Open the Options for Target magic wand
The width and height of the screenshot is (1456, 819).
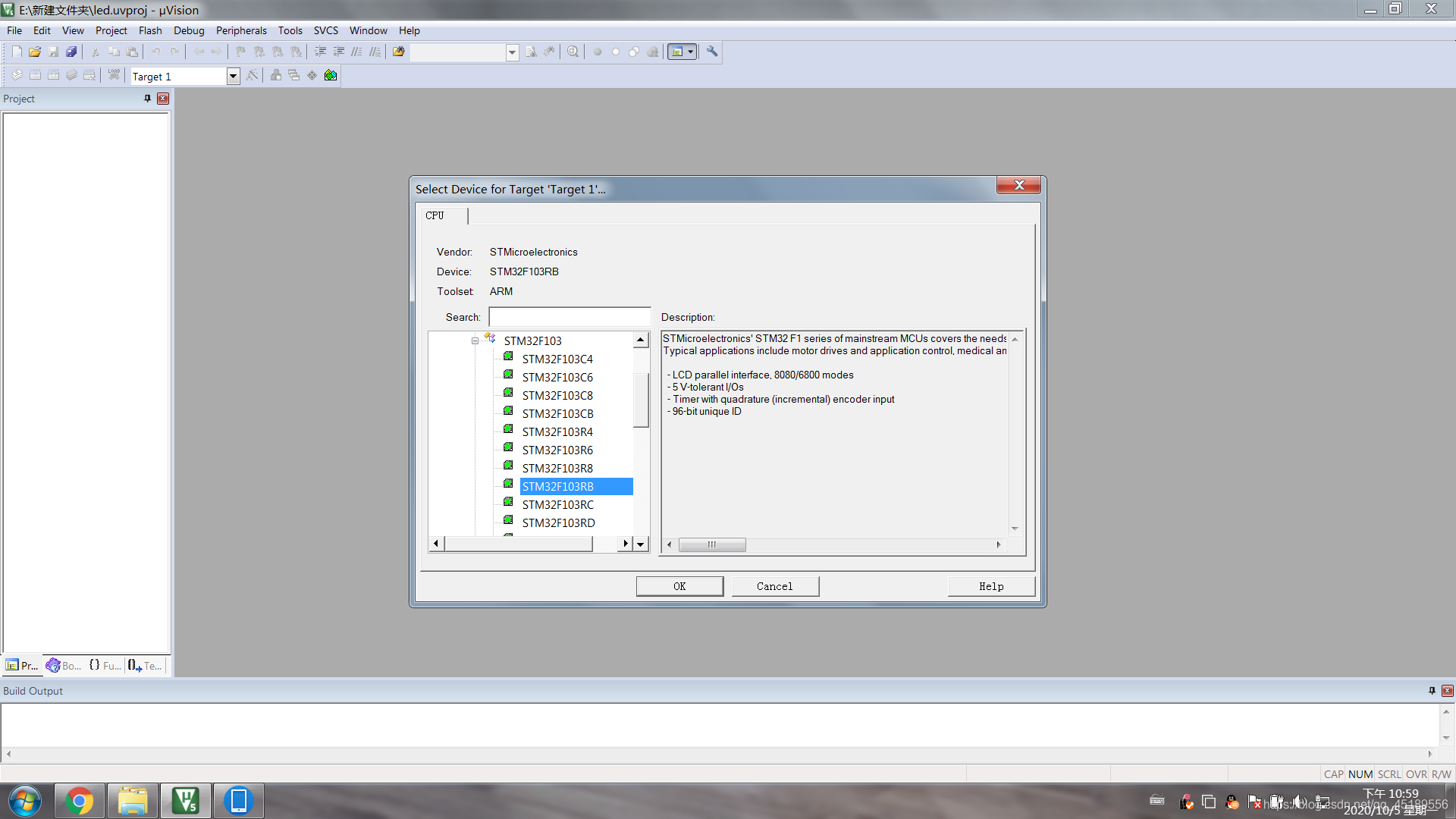[253, 76]
